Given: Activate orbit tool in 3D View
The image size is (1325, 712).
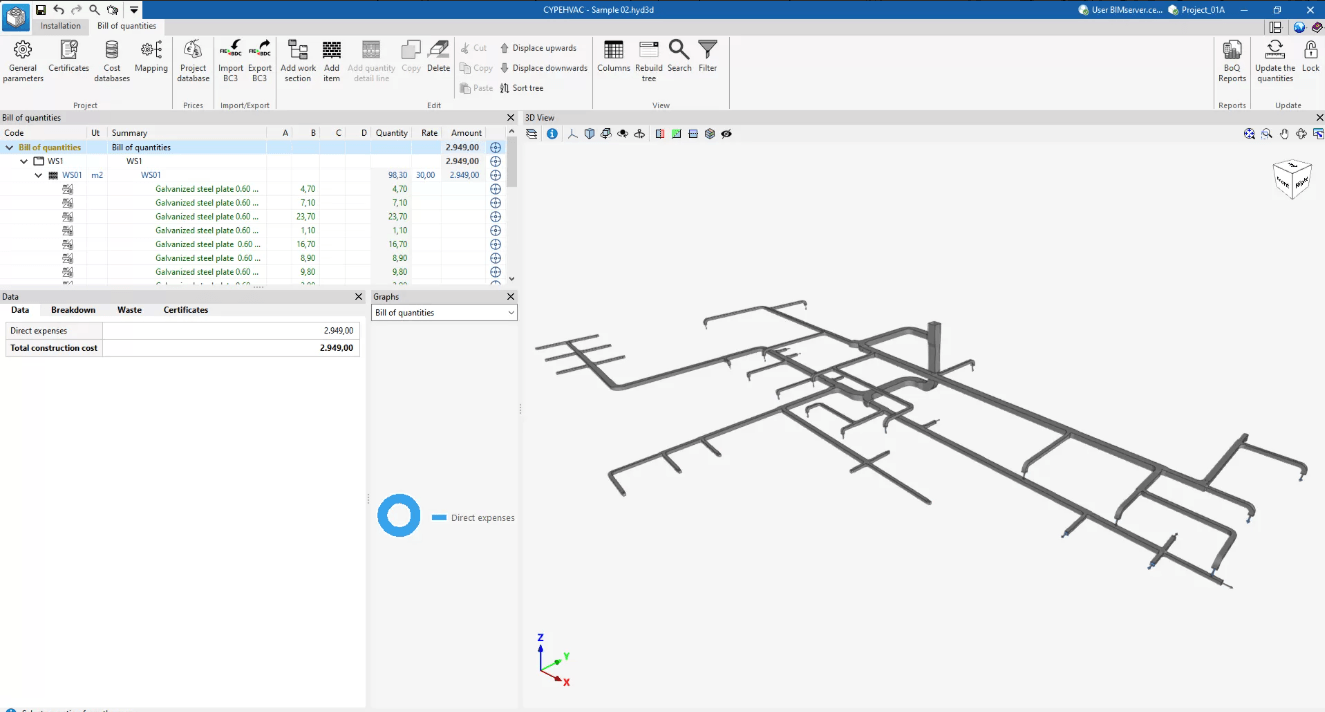Looking at the screenshot, I should click(x=1301, y=133).
